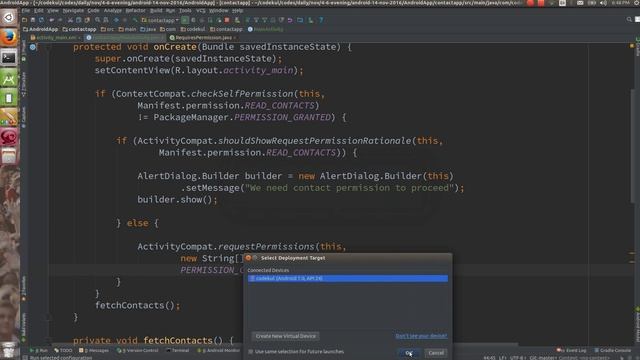This screenshot has height=360, width=640.
Task: Select the codekul Android 7.0 connected device
Action: click(x=348, y=278)
